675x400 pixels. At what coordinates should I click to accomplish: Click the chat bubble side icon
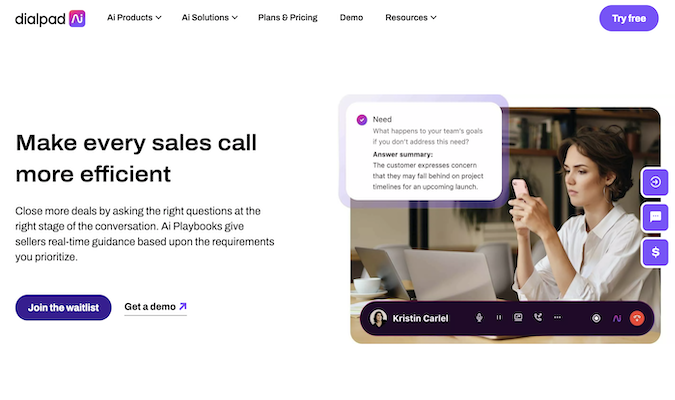(x=655, y=217)
